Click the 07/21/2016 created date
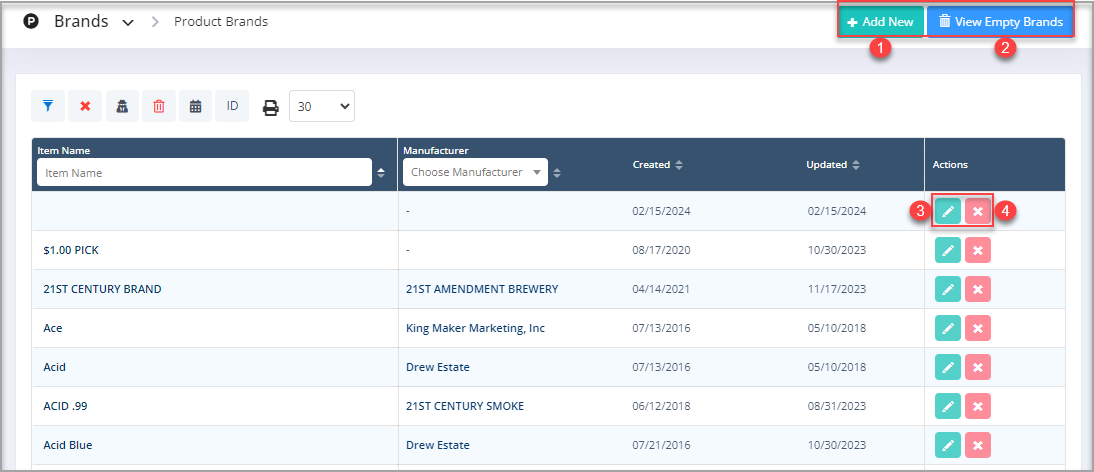The image size is (1094, 472). click(661, 446)
